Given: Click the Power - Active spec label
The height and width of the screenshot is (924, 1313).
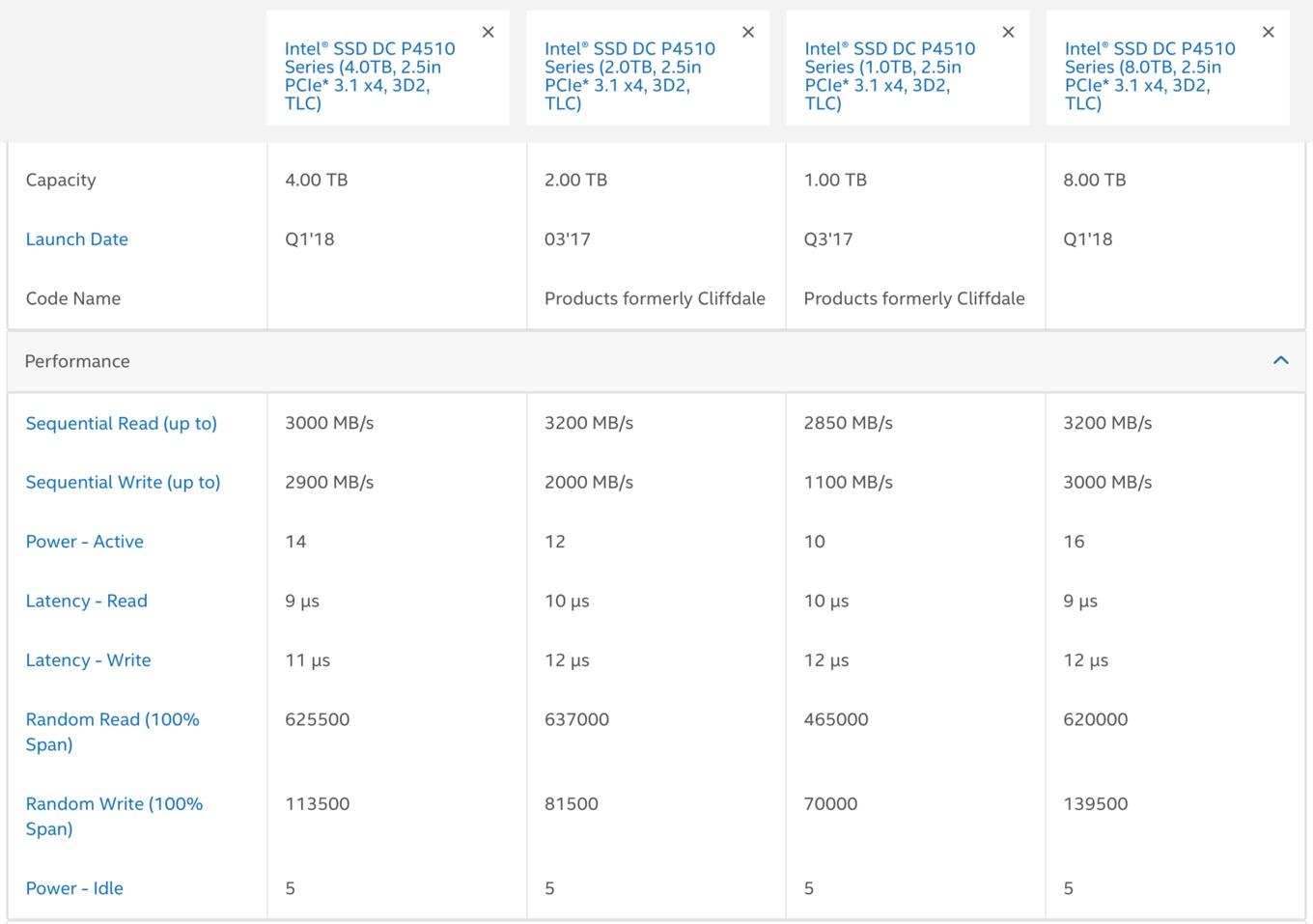Looking at the screenshot, I should pos(85,542).
